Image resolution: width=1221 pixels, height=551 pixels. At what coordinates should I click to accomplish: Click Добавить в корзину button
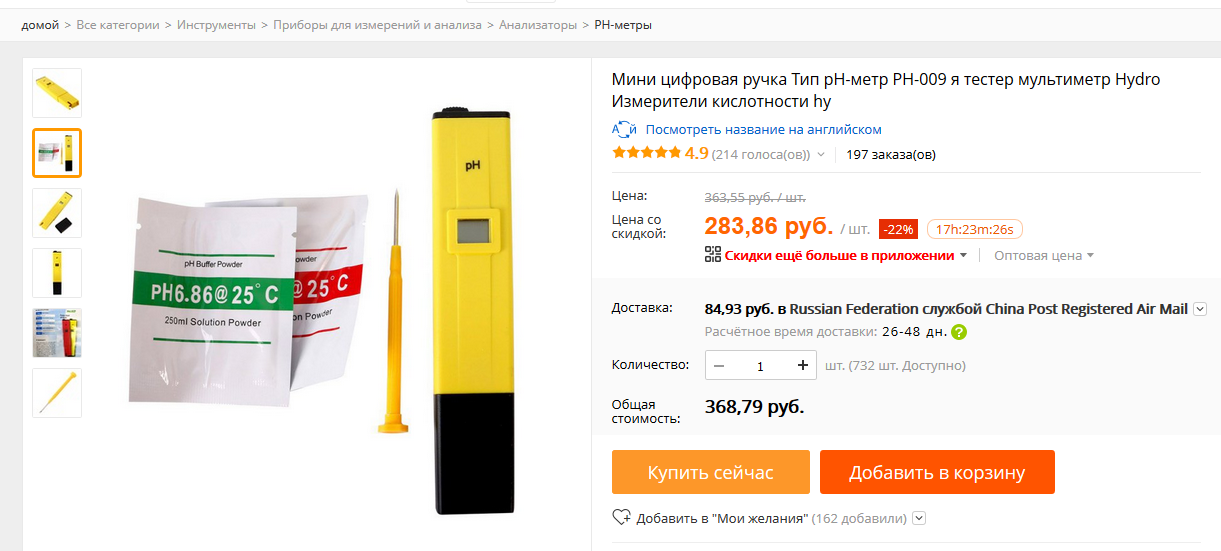[x=937, y=472]
